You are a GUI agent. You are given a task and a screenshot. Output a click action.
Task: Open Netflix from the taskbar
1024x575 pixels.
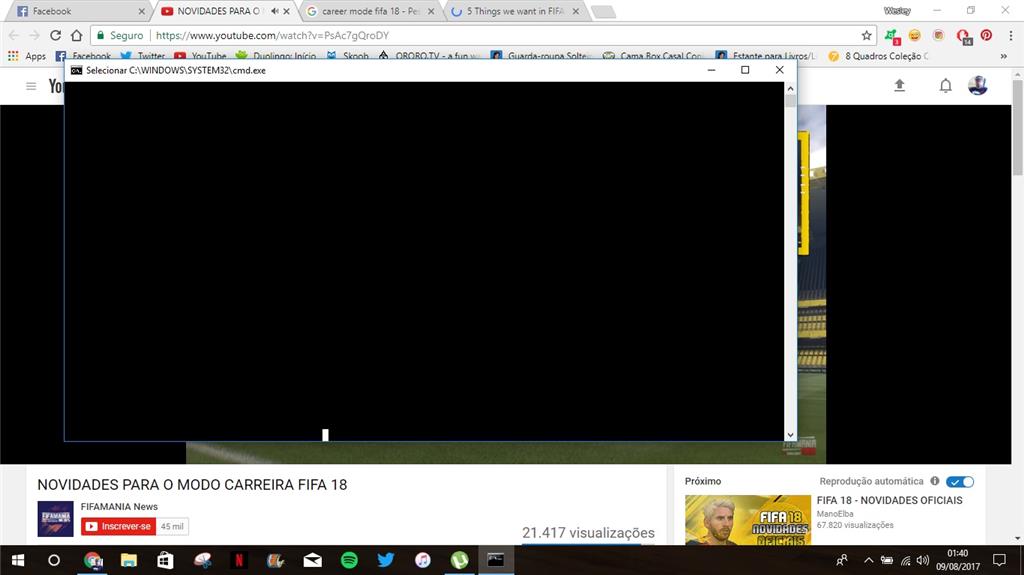238,560
